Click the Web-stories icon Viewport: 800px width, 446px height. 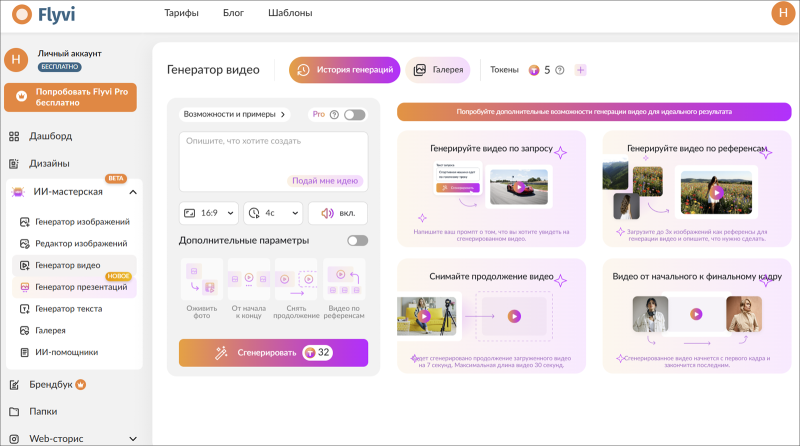tap(14, 439)
